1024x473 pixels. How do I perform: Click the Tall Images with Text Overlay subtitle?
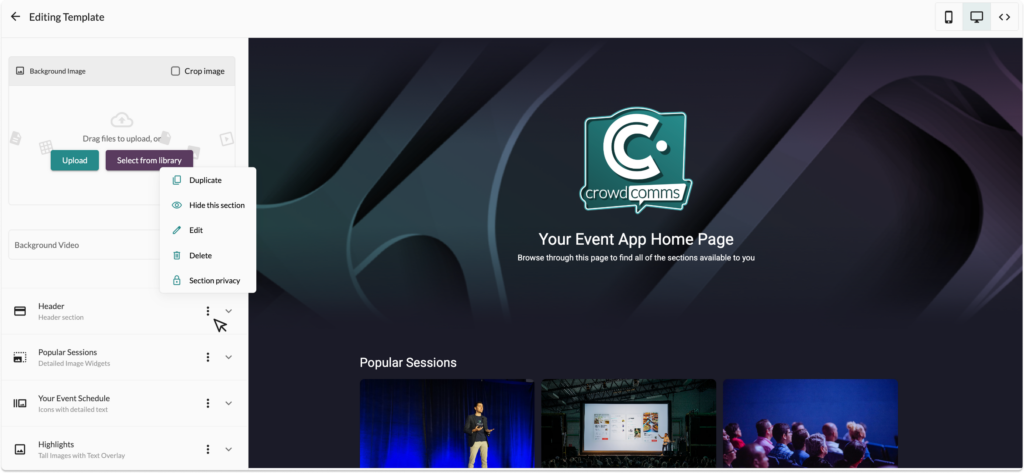click(x=82, y=455)
